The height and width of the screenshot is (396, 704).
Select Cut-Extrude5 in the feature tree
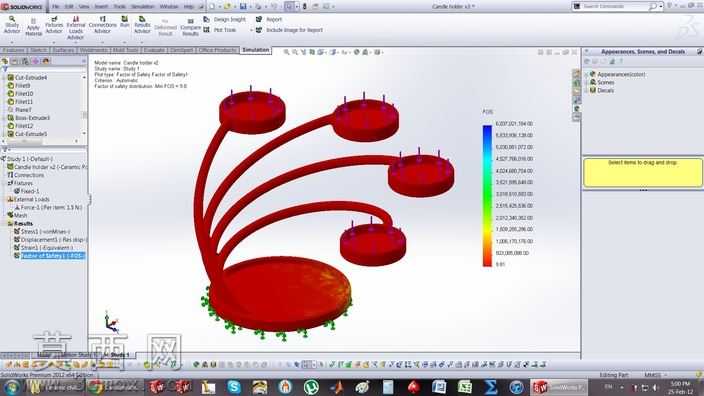point(27,134)
